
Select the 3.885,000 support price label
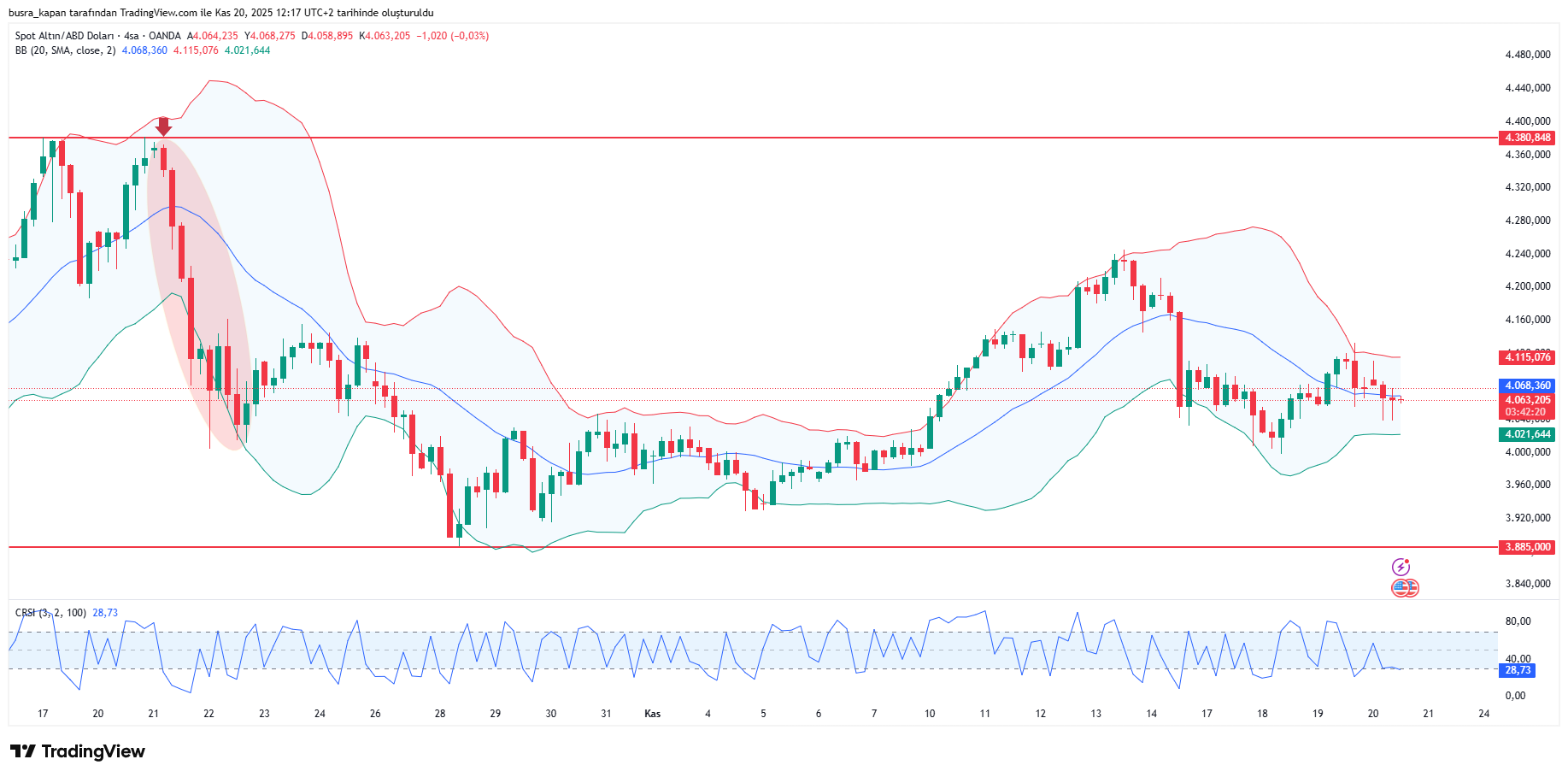click(x=1527, y=547)
